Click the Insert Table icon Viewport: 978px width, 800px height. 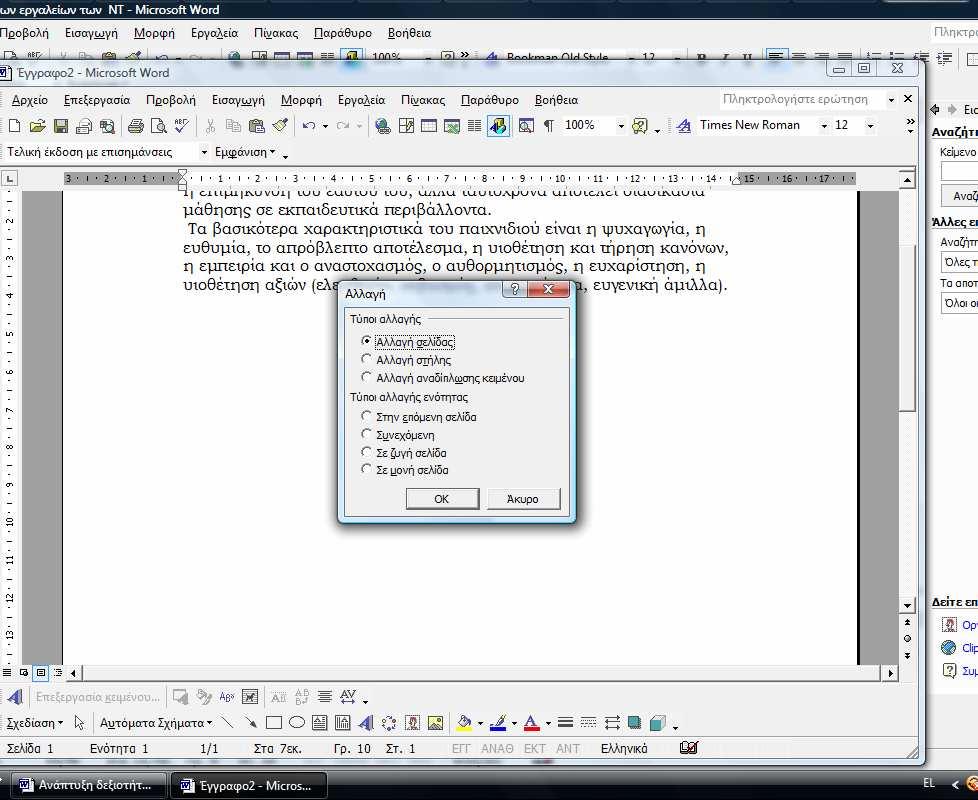pyautogui.click(x=428, y=126)
